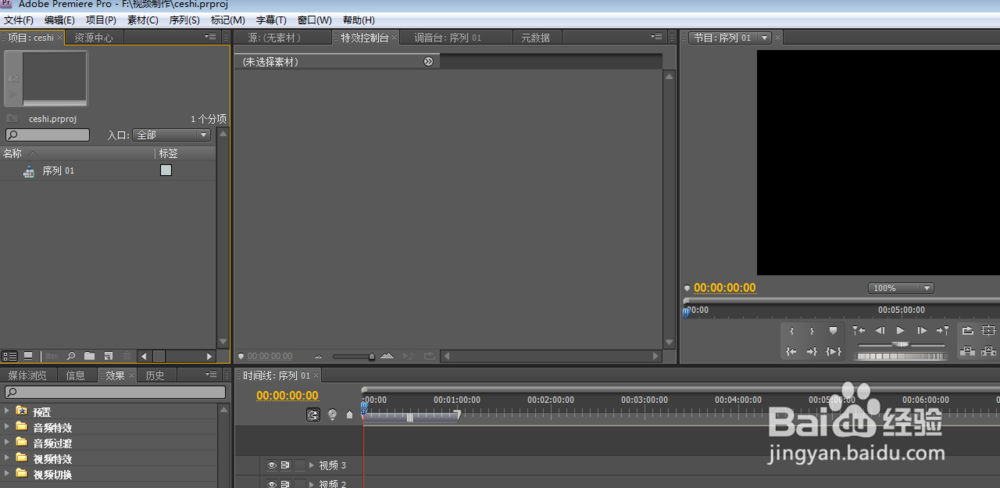Click Set Out Point in Program monitor
Screen dimensions: 1000x488
pos(812,330)
